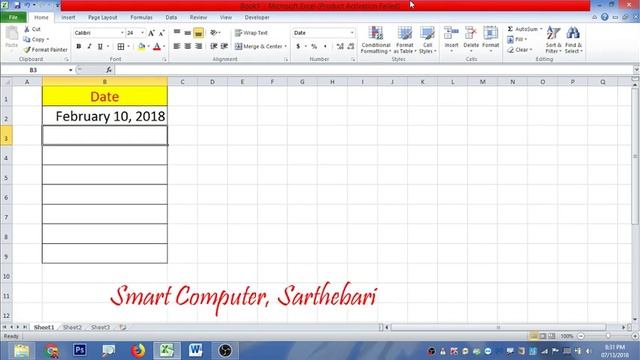Activate the Format Painter brush
The width and height of the screenshot is (640, 360).
[x=27, y=49]
